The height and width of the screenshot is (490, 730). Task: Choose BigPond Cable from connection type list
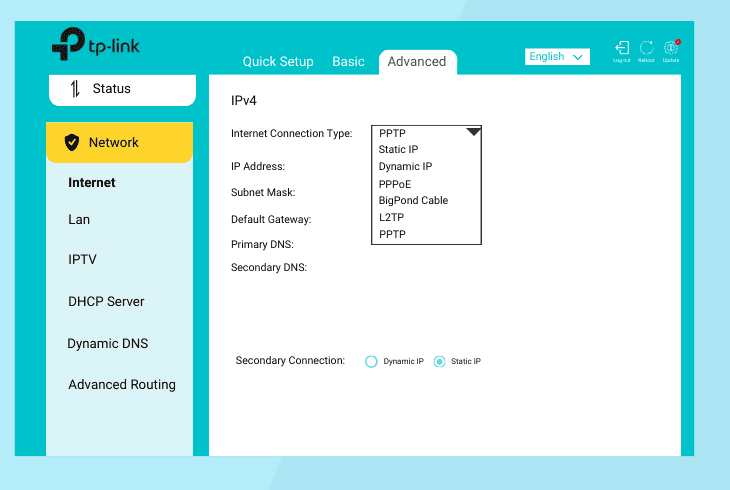tap(413, 200)
